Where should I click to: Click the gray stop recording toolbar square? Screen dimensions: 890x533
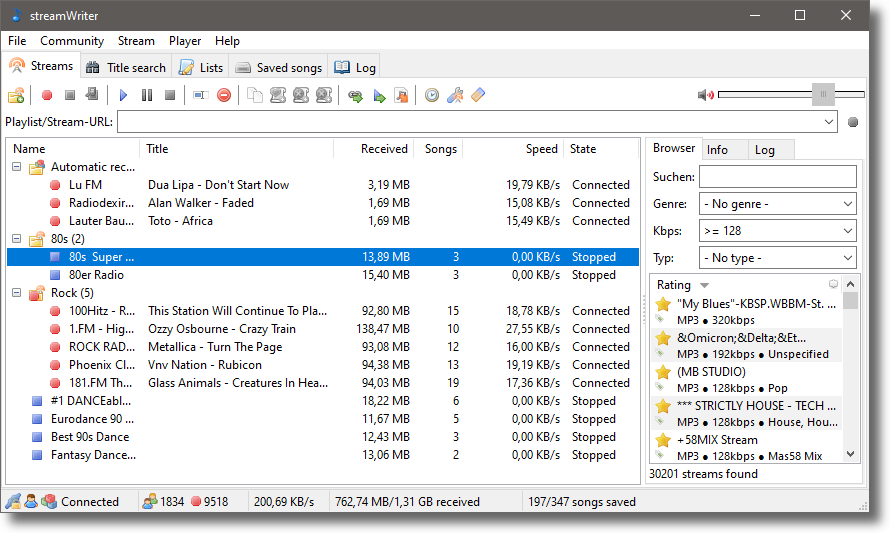(70, 95)
